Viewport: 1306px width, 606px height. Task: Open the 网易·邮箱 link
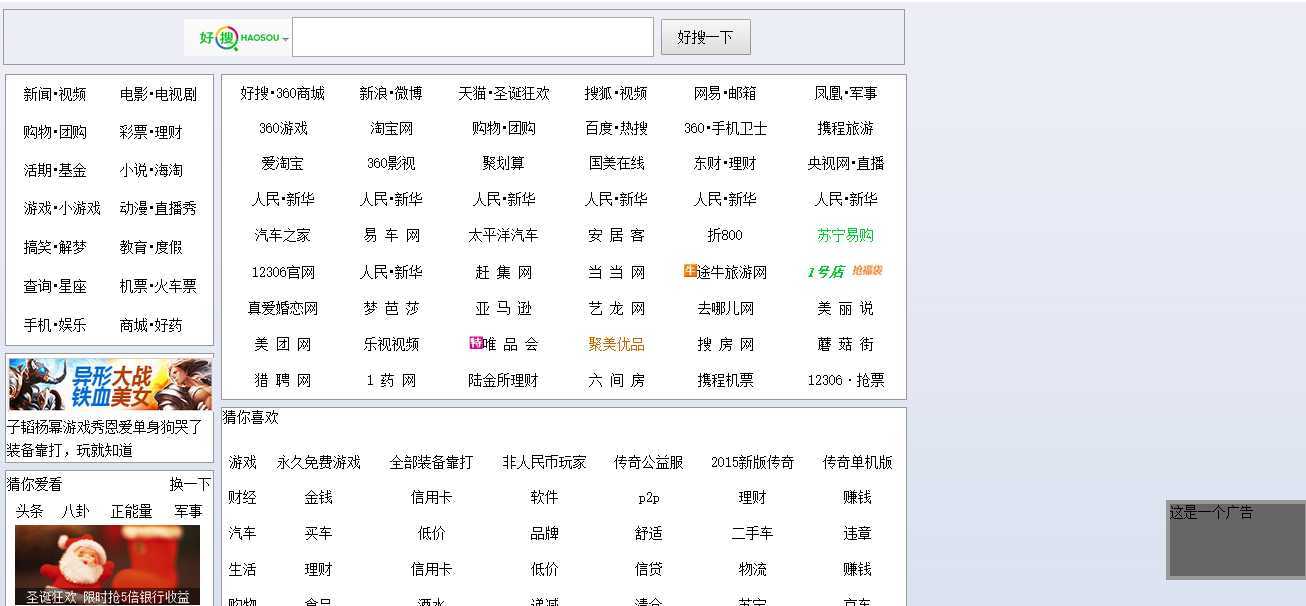[x=725, y=93]
